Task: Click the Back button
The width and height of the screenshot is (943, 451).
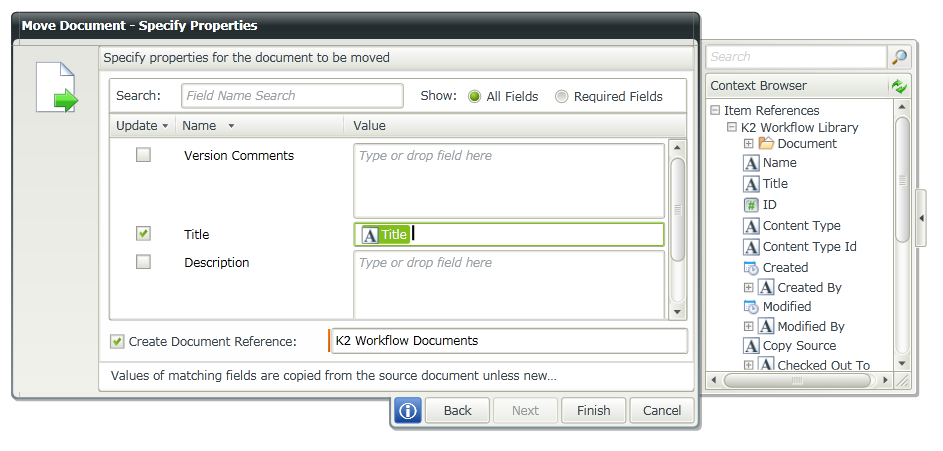Action: tap(457, 410)
